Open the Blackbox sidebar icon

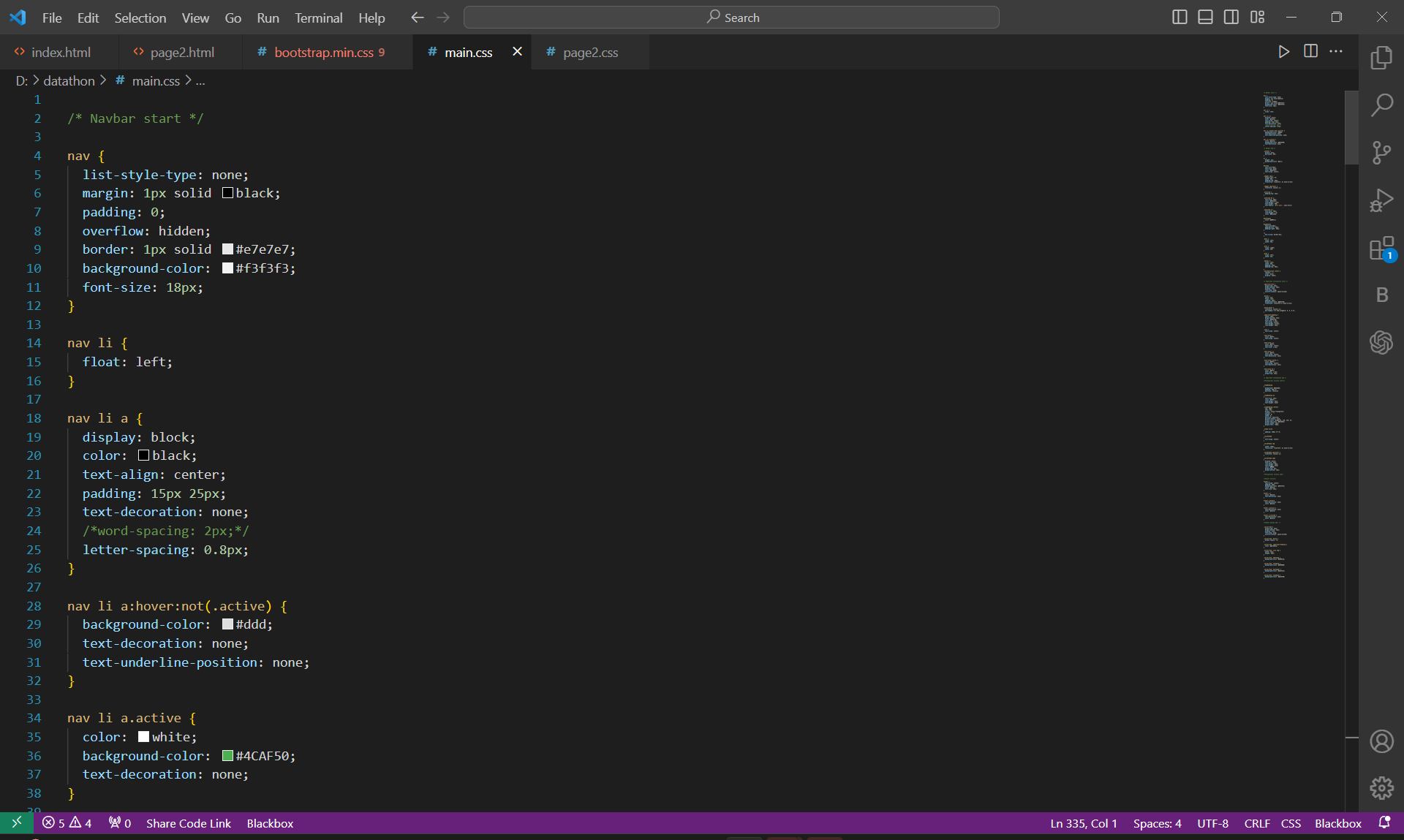1381,295
